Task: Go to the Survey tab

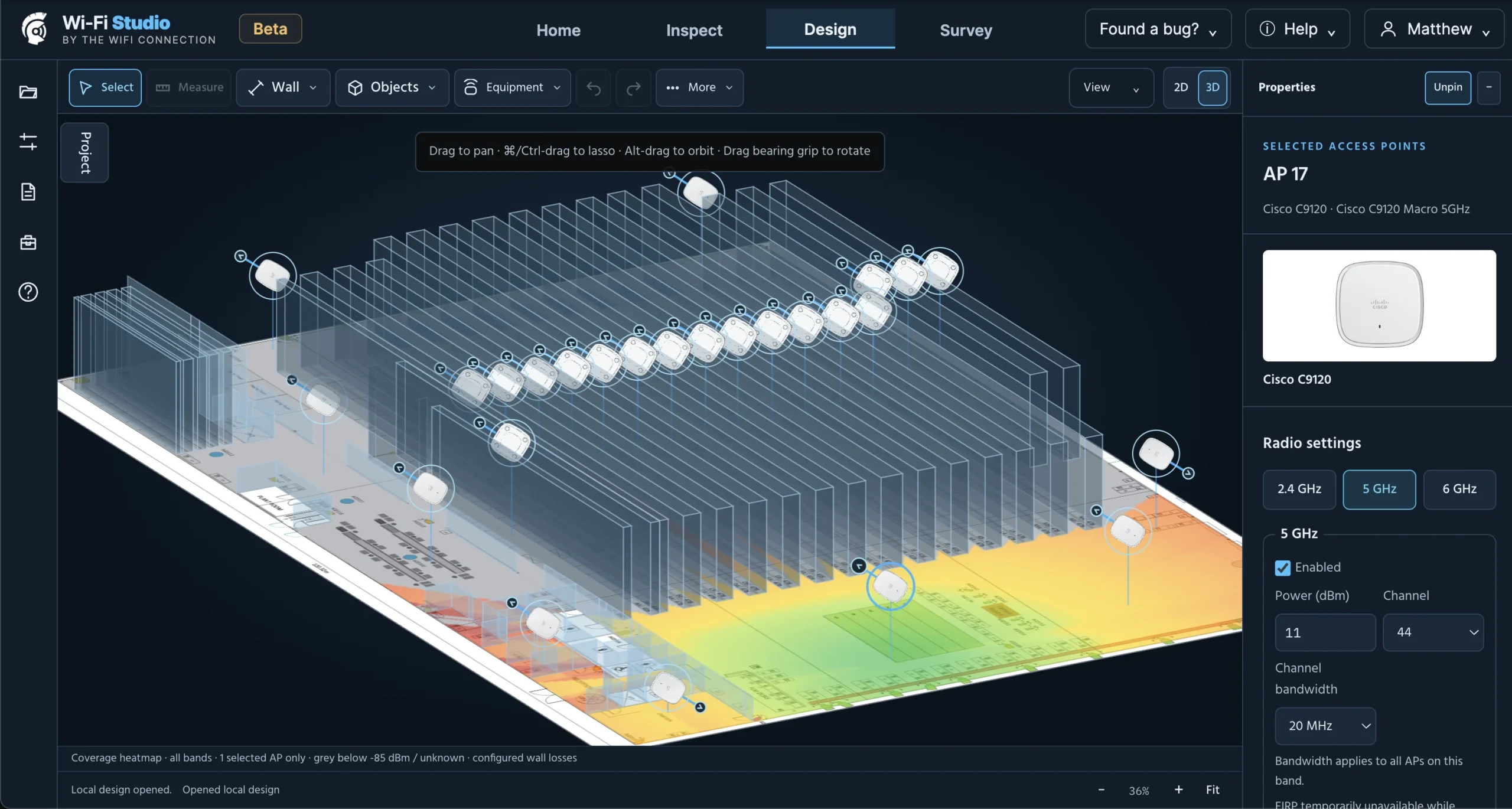Action: click(x=966, y=30)
